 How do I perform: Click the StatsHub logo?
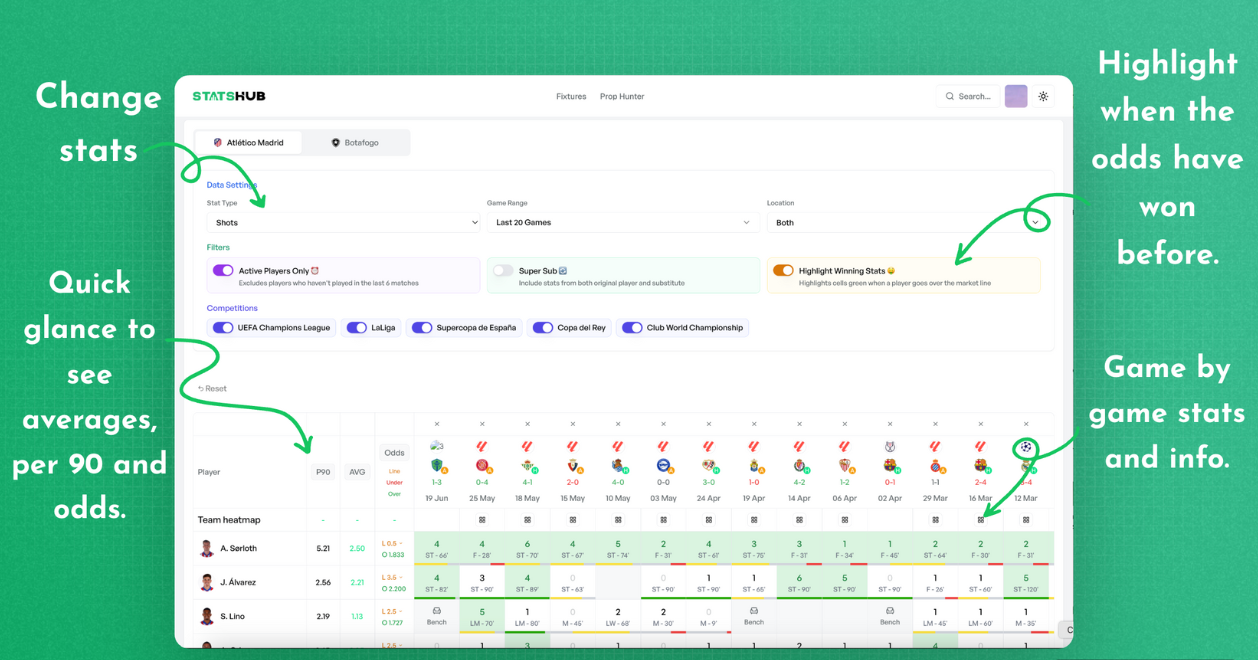pyautogui.click(x=229, y=96)
